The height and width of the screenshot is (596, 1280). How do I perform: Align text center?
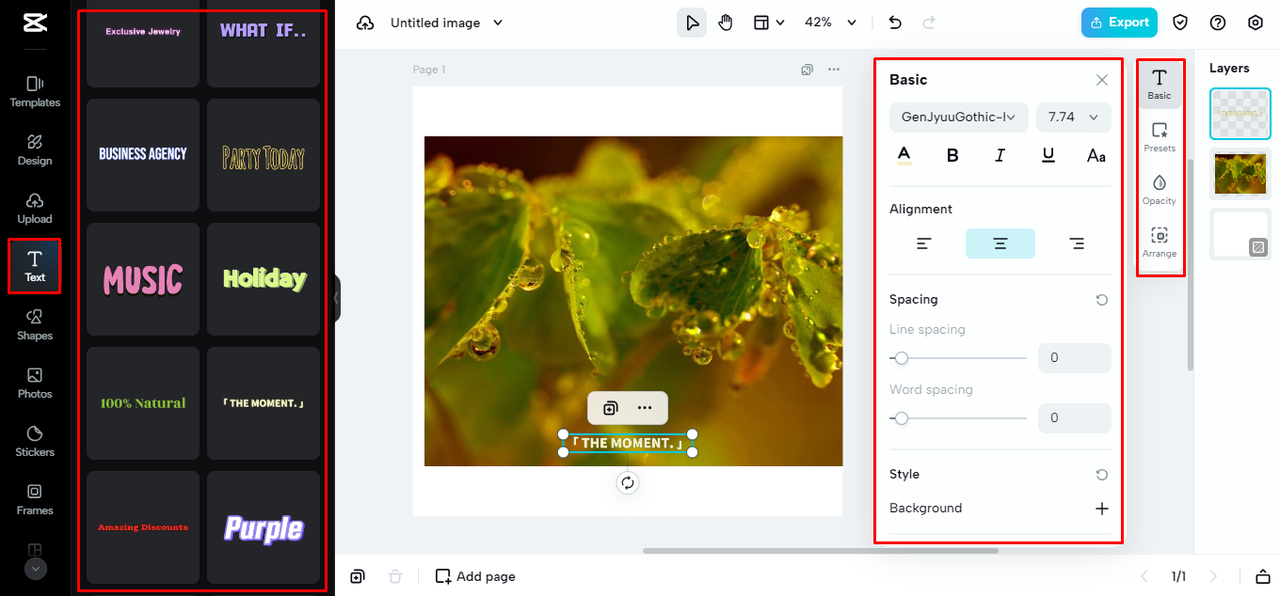(x=1000, y=243)
